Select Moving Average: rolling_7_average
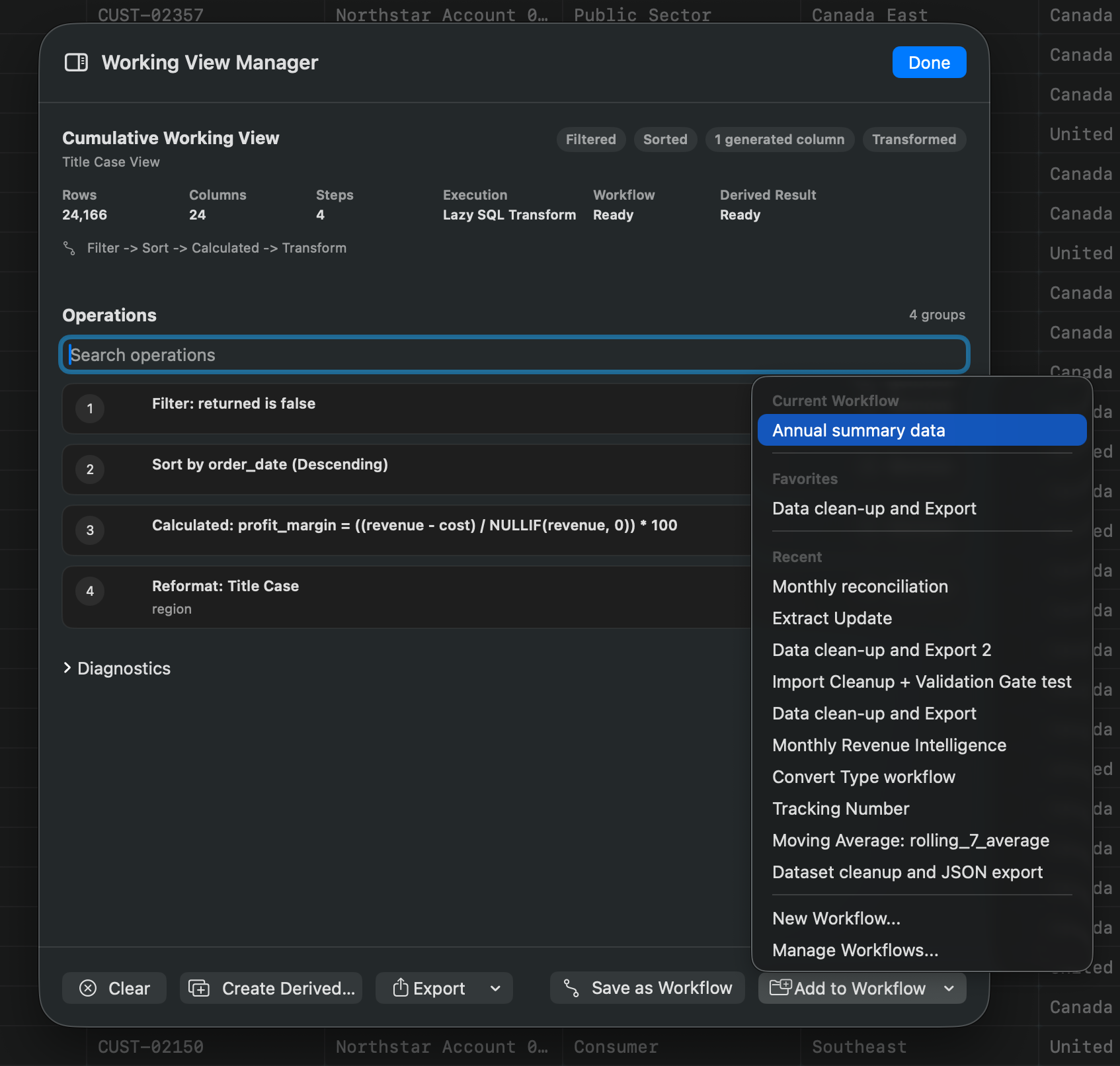The image size is (1120, 1066). coord(922,840)
